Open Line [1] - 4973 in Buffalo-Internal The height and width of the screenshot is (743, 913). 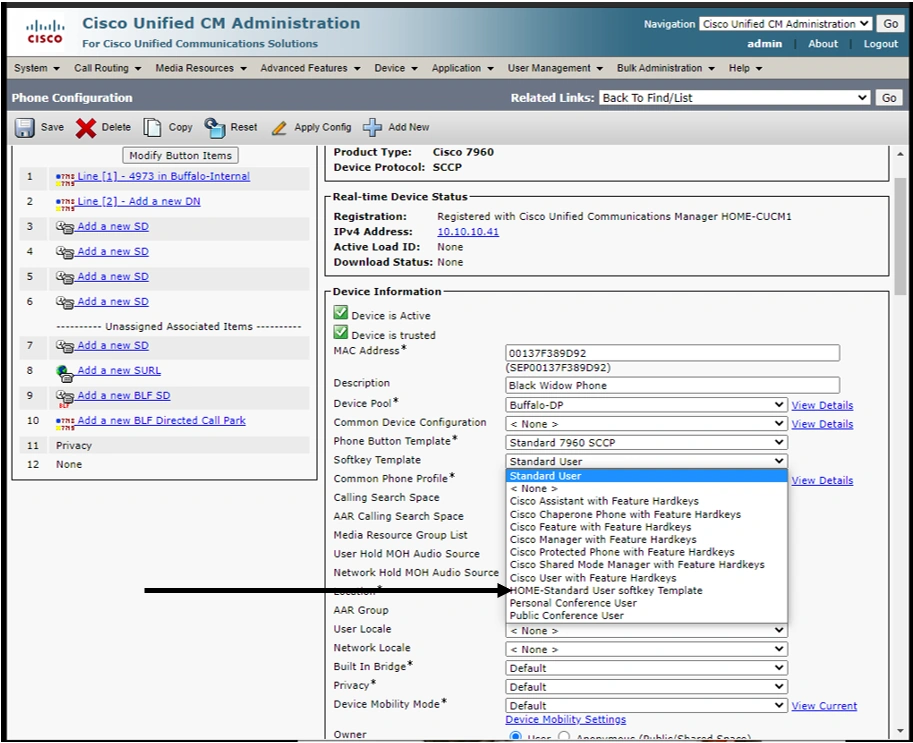tap(164, 176)
